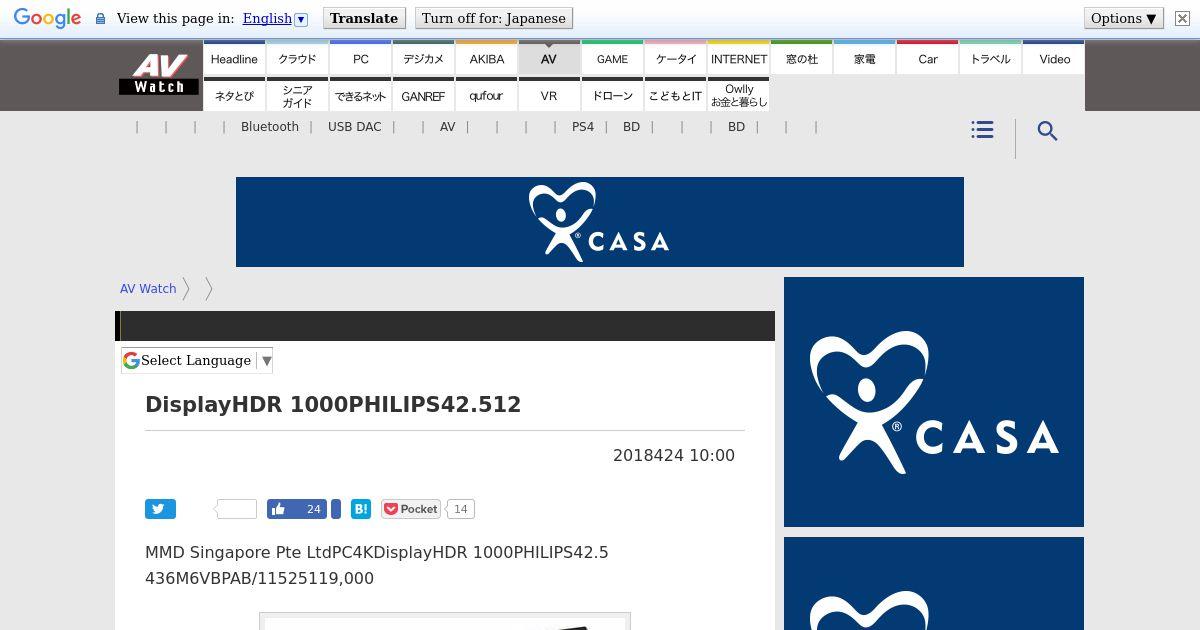Open the GAME section tab
1200x630 pixels.
pos(612,58)
